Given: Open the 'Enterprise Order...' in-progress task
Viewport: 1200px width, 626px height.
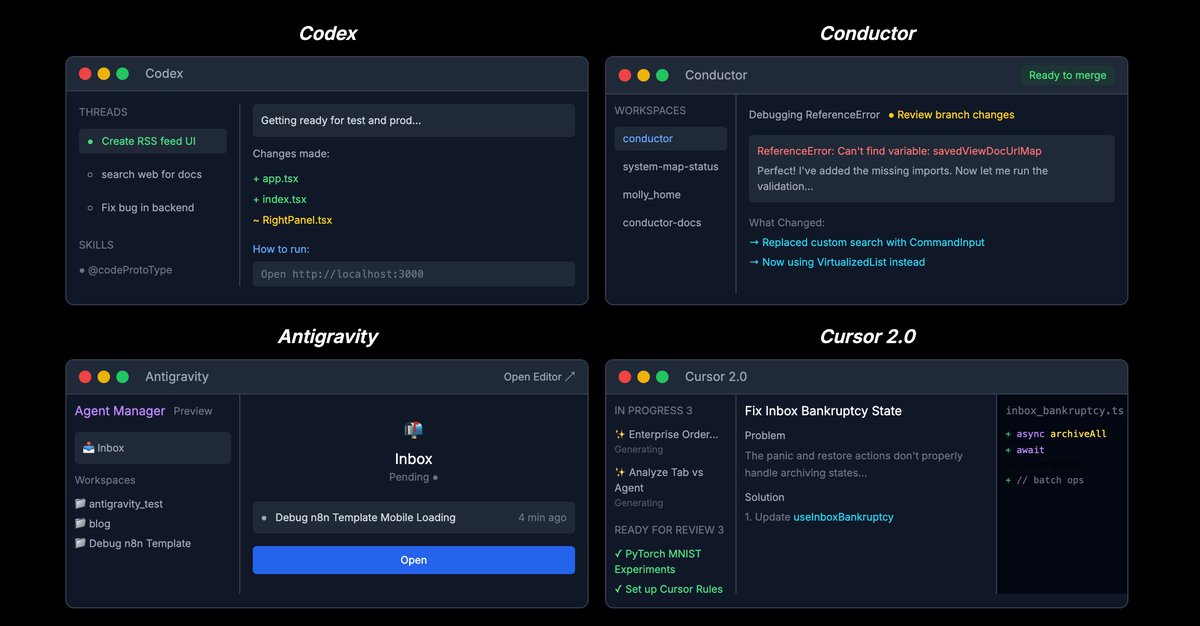Looking at the screenshot, I should coord(666,434).
